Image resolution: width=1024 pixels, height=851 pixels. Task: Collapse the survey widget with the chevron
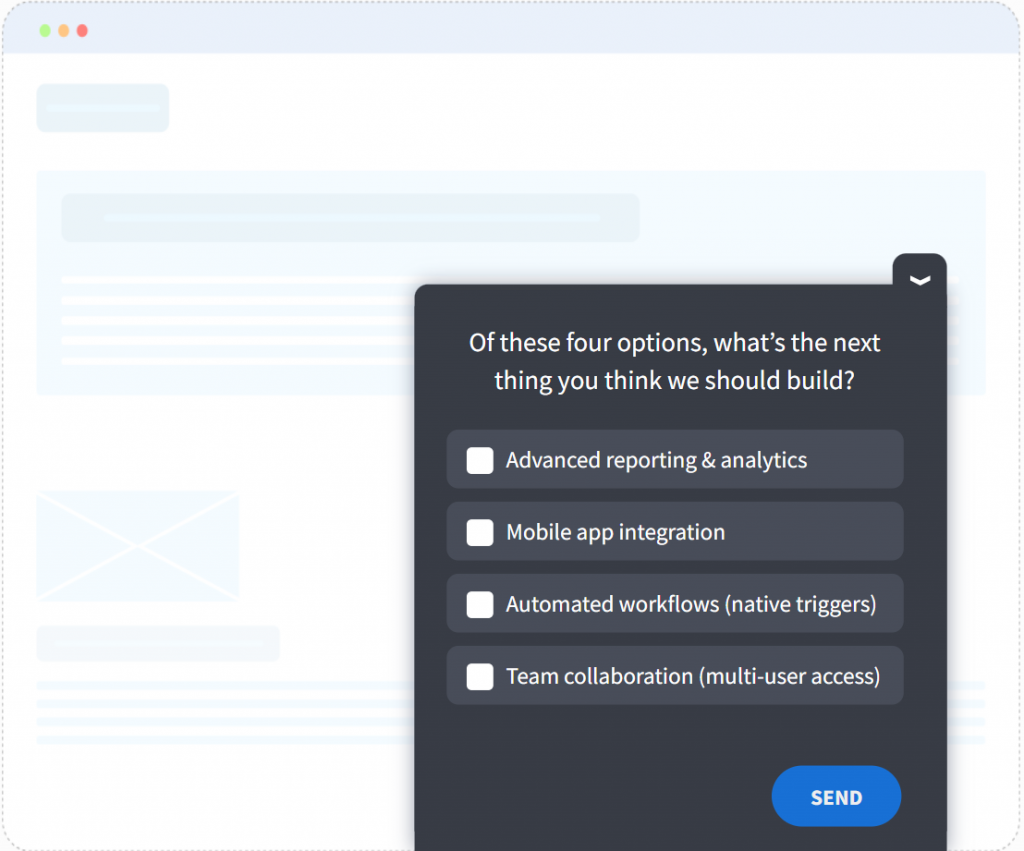[x=920, y=280]
